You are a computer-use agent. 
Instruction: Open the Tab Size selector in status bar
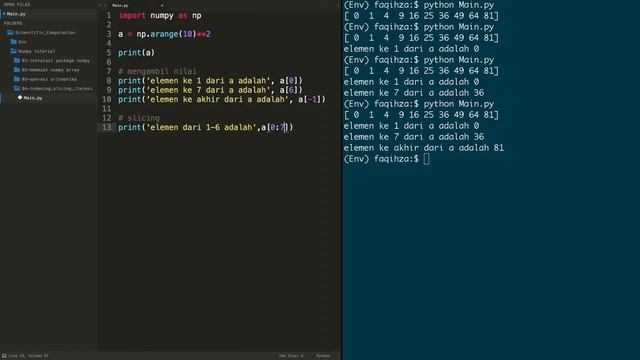pos(291,356)
